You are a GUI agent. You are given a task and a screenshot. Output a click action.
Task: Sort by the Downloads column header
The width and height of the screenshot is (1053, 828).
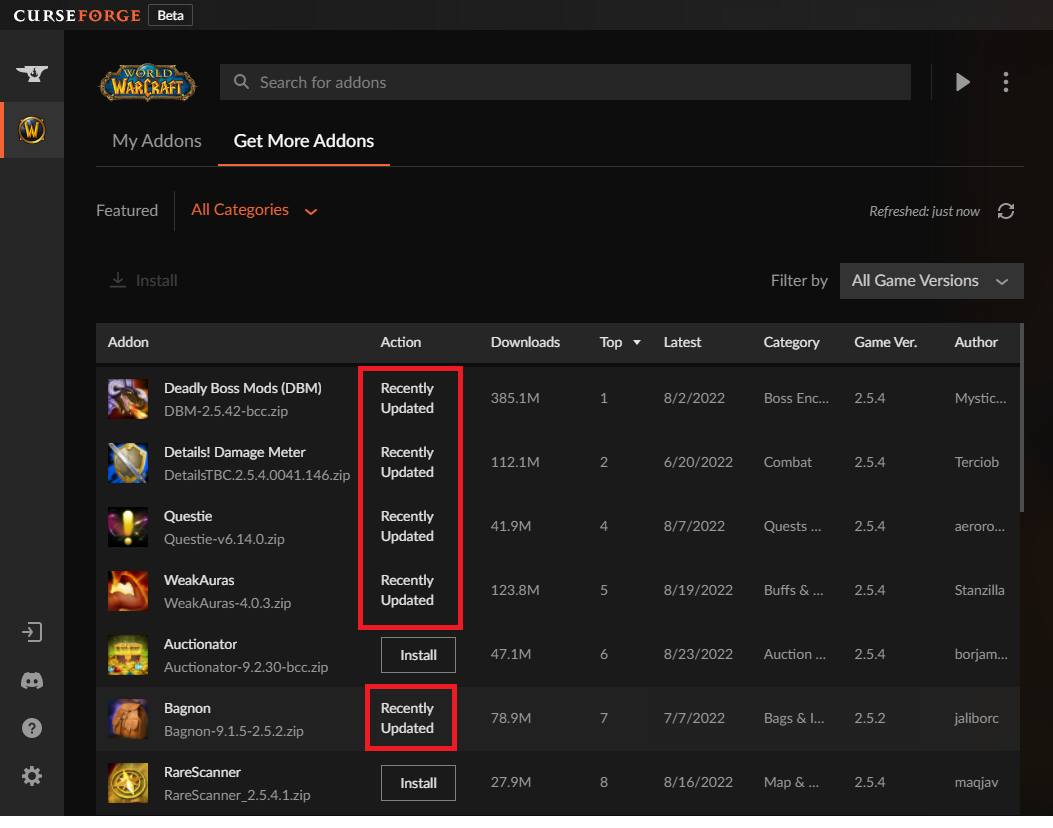click(x=525, y=342)
